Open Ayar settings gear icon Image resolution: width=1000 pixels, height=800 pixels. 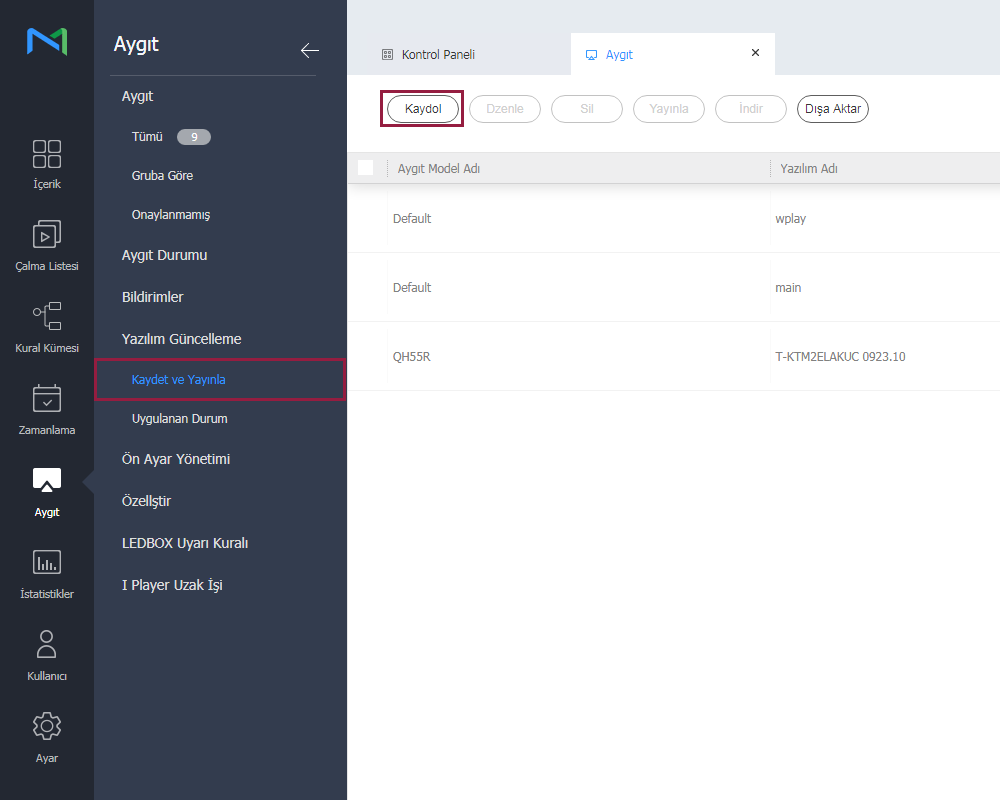point(47,738)
